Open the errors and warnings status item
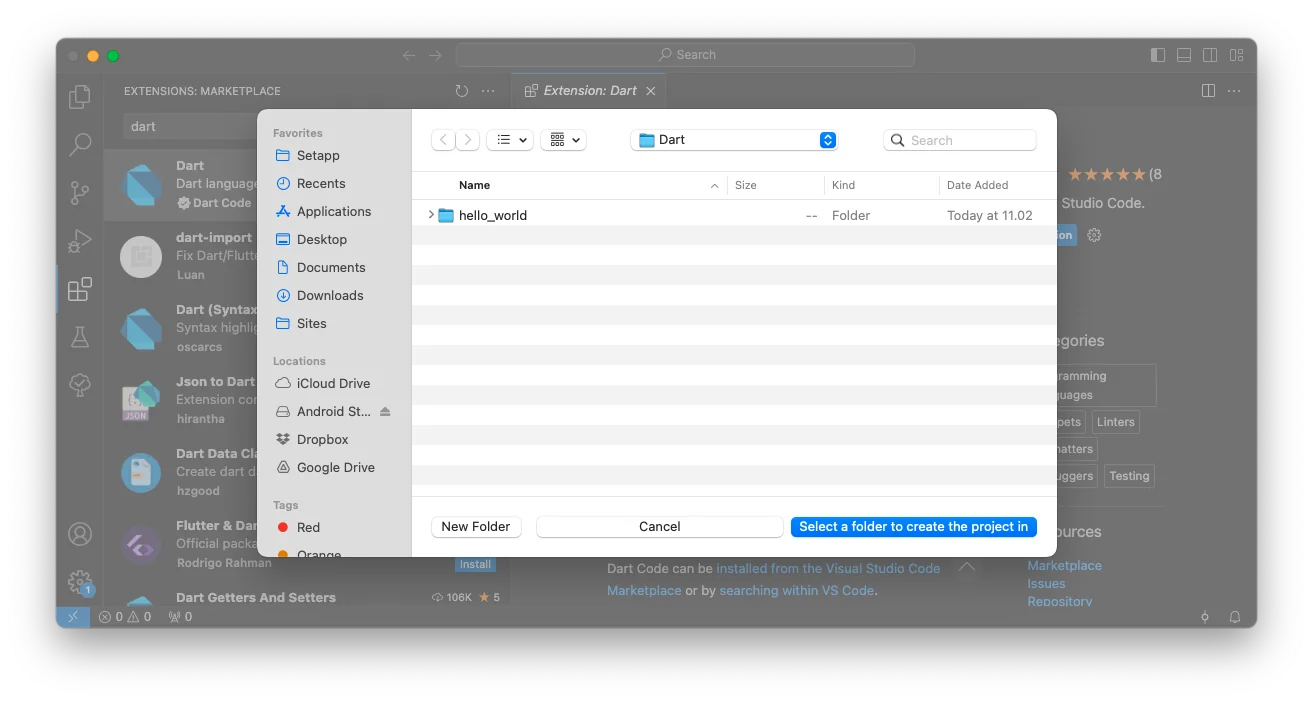The width and height of the screenshot is (1313, 702). pos(125,617)
